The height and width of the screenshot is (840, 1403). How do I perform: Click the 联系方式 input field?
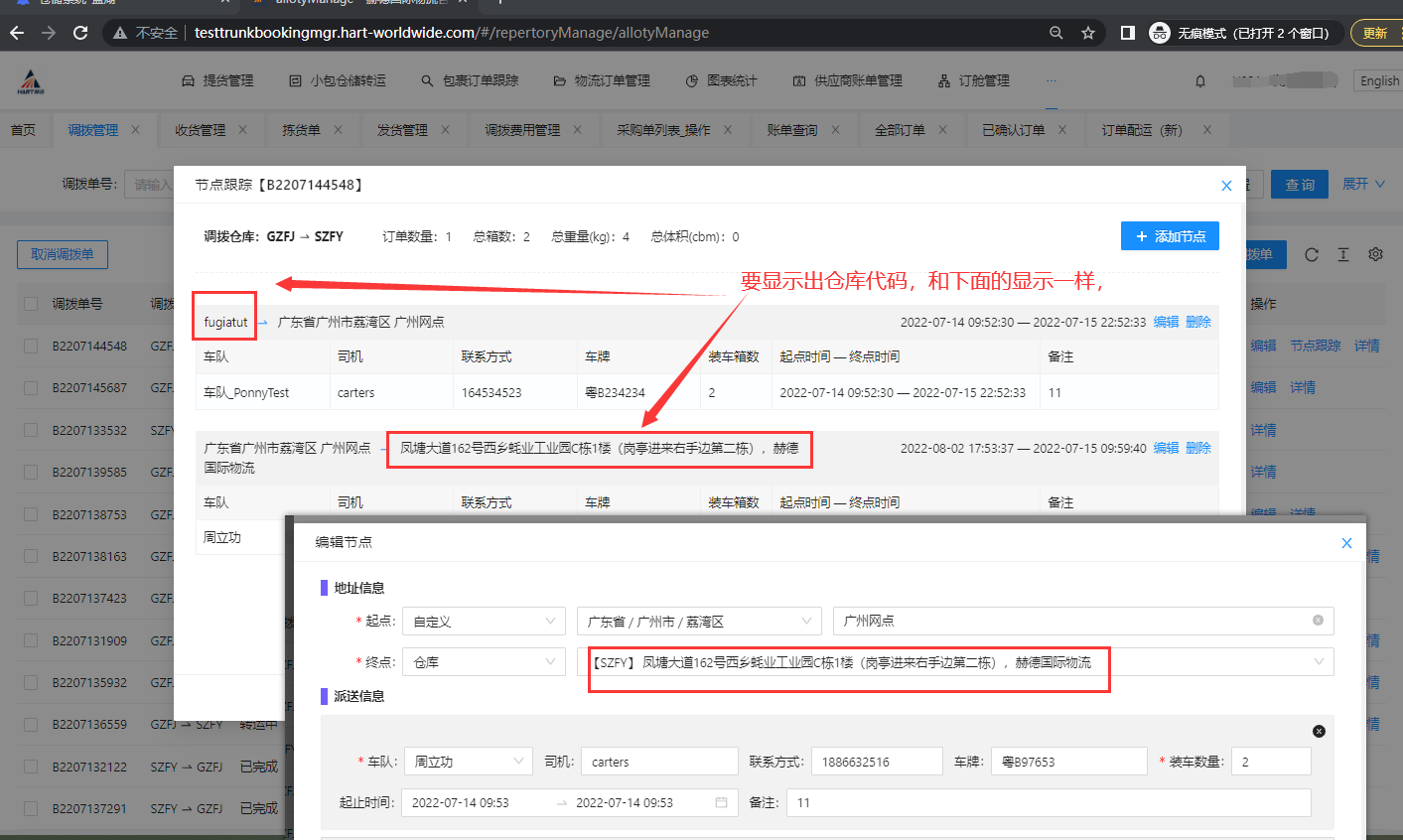[876, 762]
